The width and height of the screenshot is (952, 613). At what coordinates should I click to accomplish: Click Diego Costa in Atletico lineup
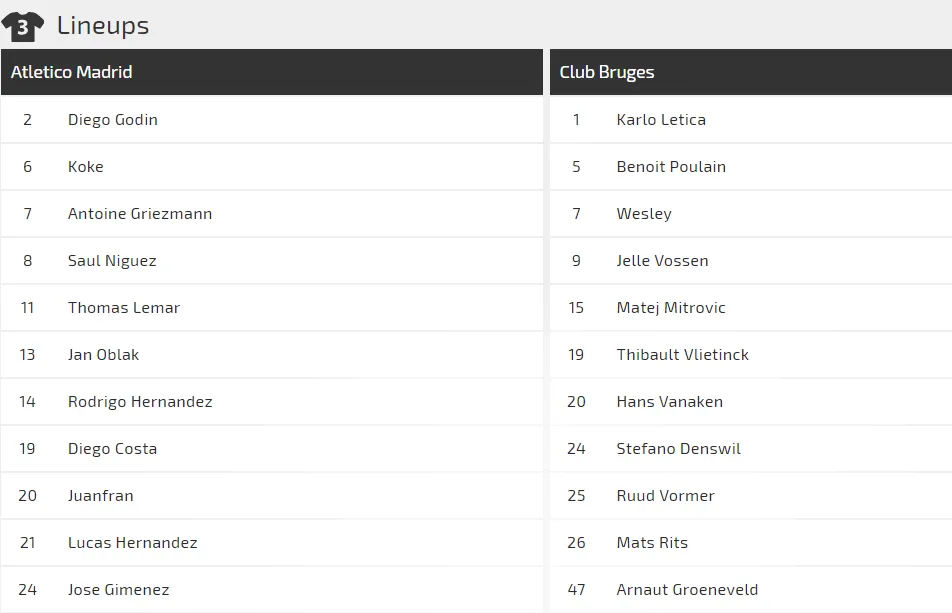pyautogui.click(x=113, y=448)
